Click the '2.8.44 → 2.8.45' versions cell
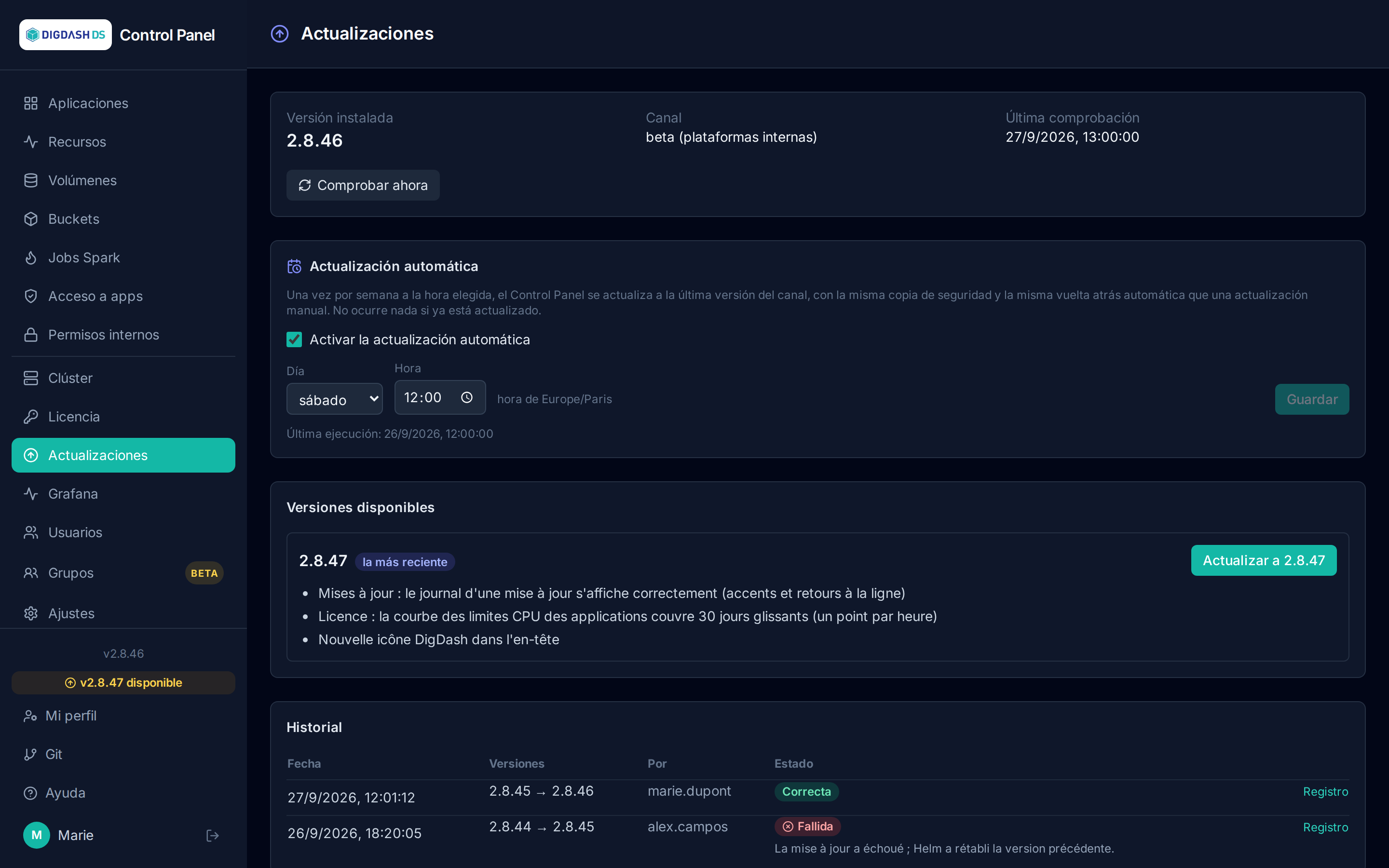1389x868 pixels. pos(541,827)
